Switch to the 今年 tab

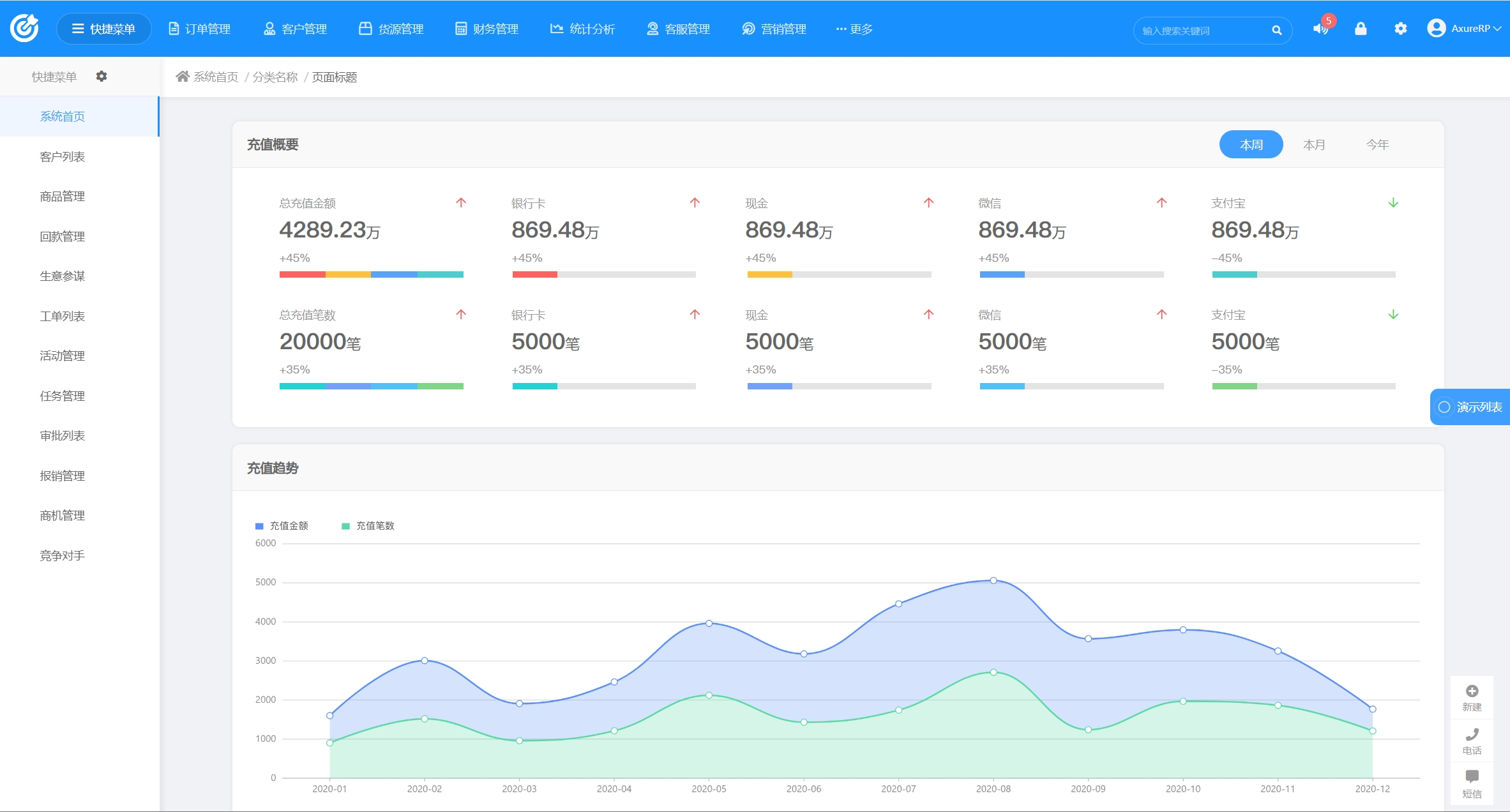coord(1377,144)
